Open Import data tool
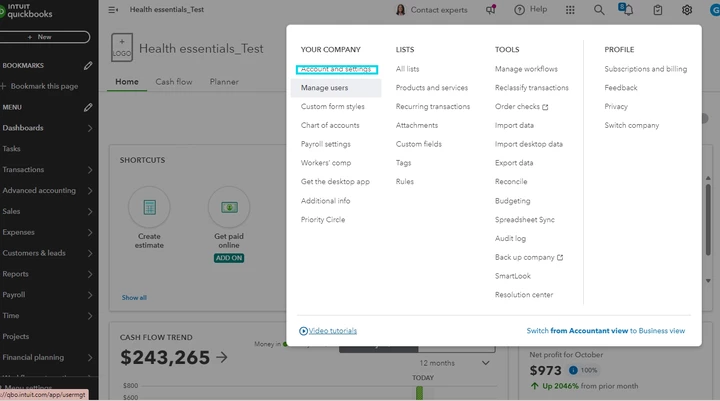This screenshot has width=720, height=401. [x=514, y=125]
